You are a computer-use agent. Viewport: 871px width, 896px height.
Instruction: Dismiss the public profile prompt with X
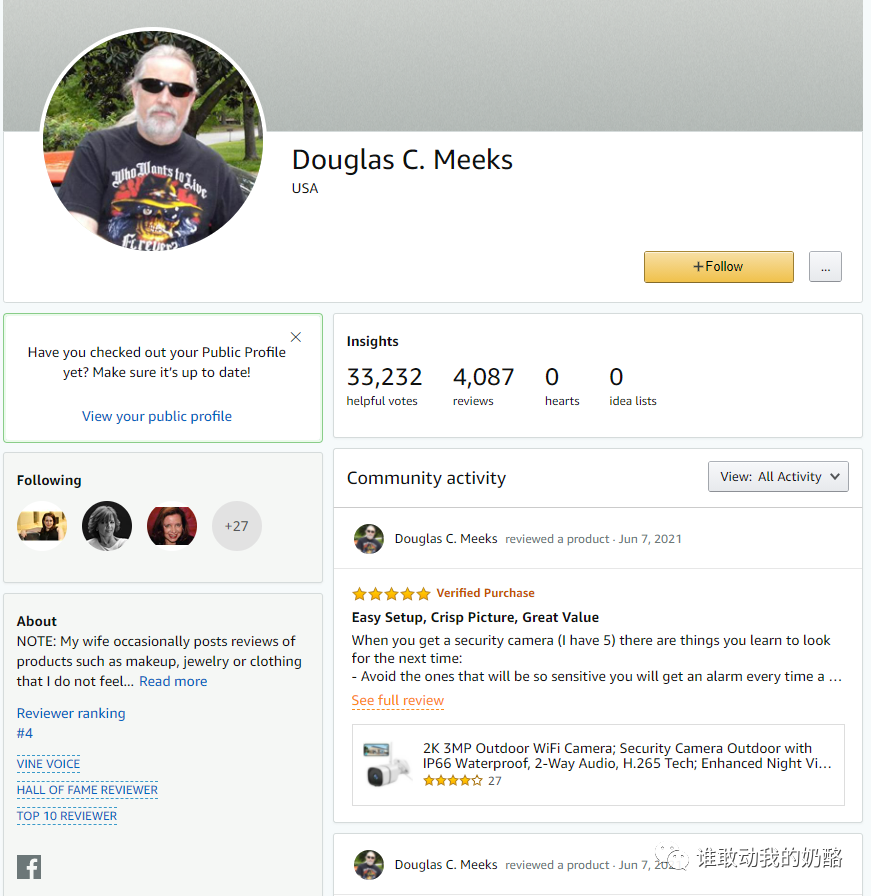(x=295, y=337)
